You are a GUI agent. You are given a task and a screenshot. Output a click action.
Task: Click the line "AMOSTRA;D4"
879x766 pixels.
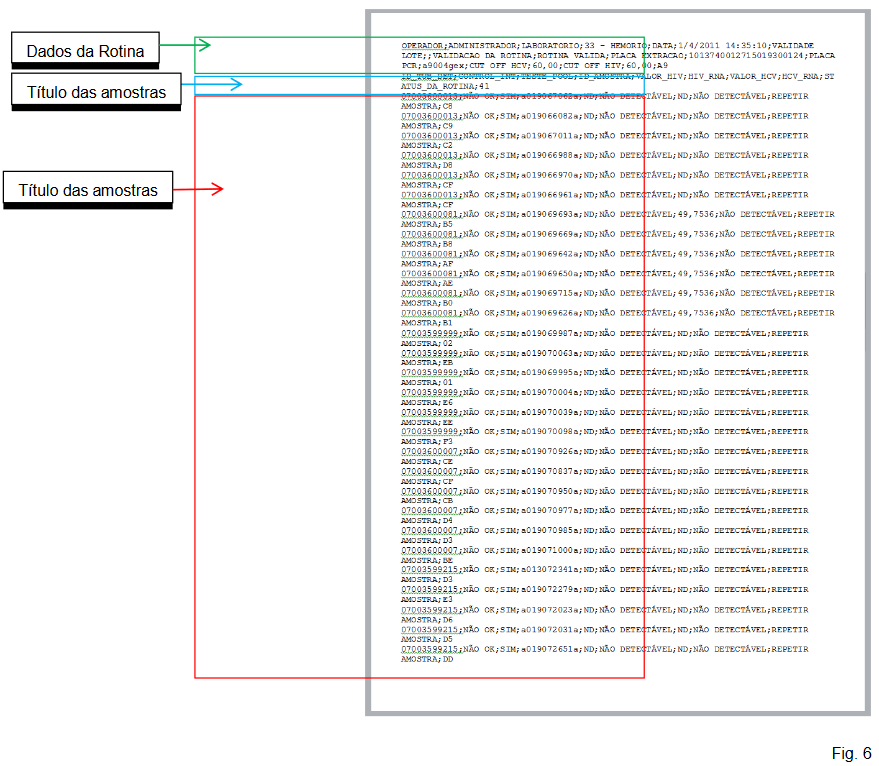pyautogui.click(x=427, y=521)
